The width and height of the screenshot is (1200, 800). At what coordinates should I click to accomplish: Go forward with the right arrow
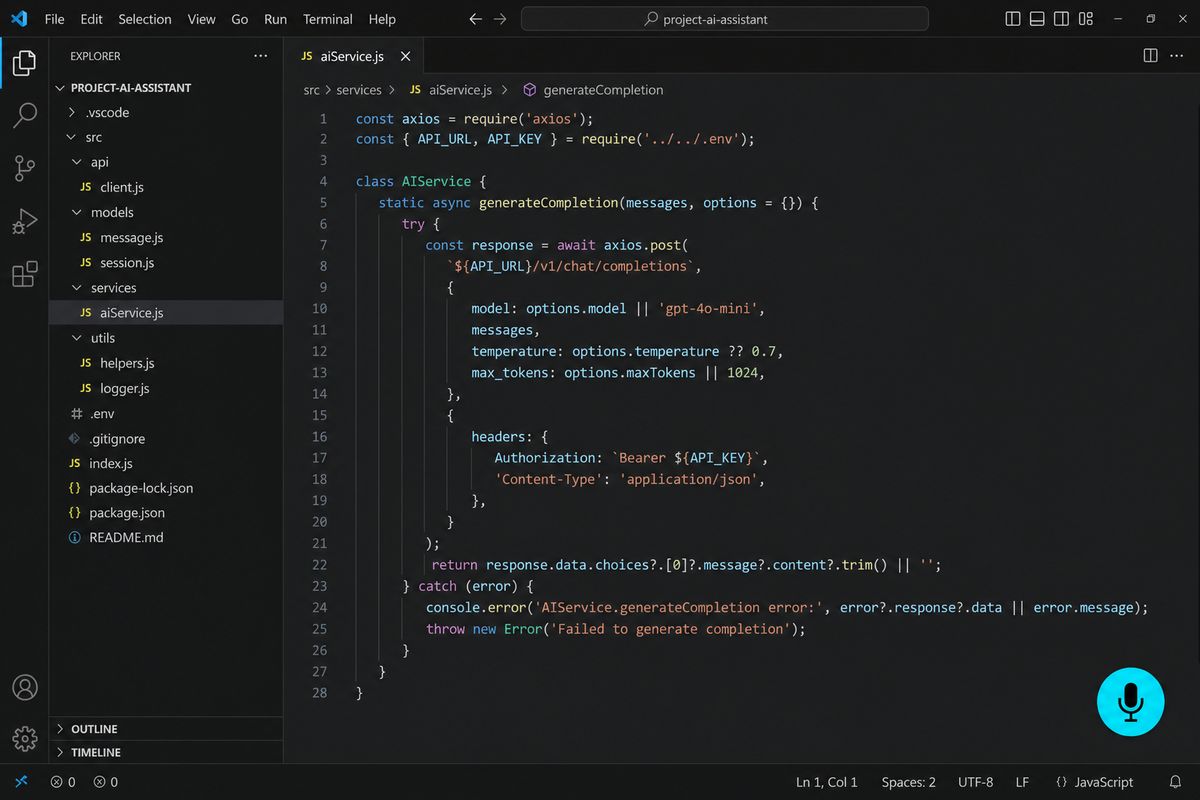(500, 19)
